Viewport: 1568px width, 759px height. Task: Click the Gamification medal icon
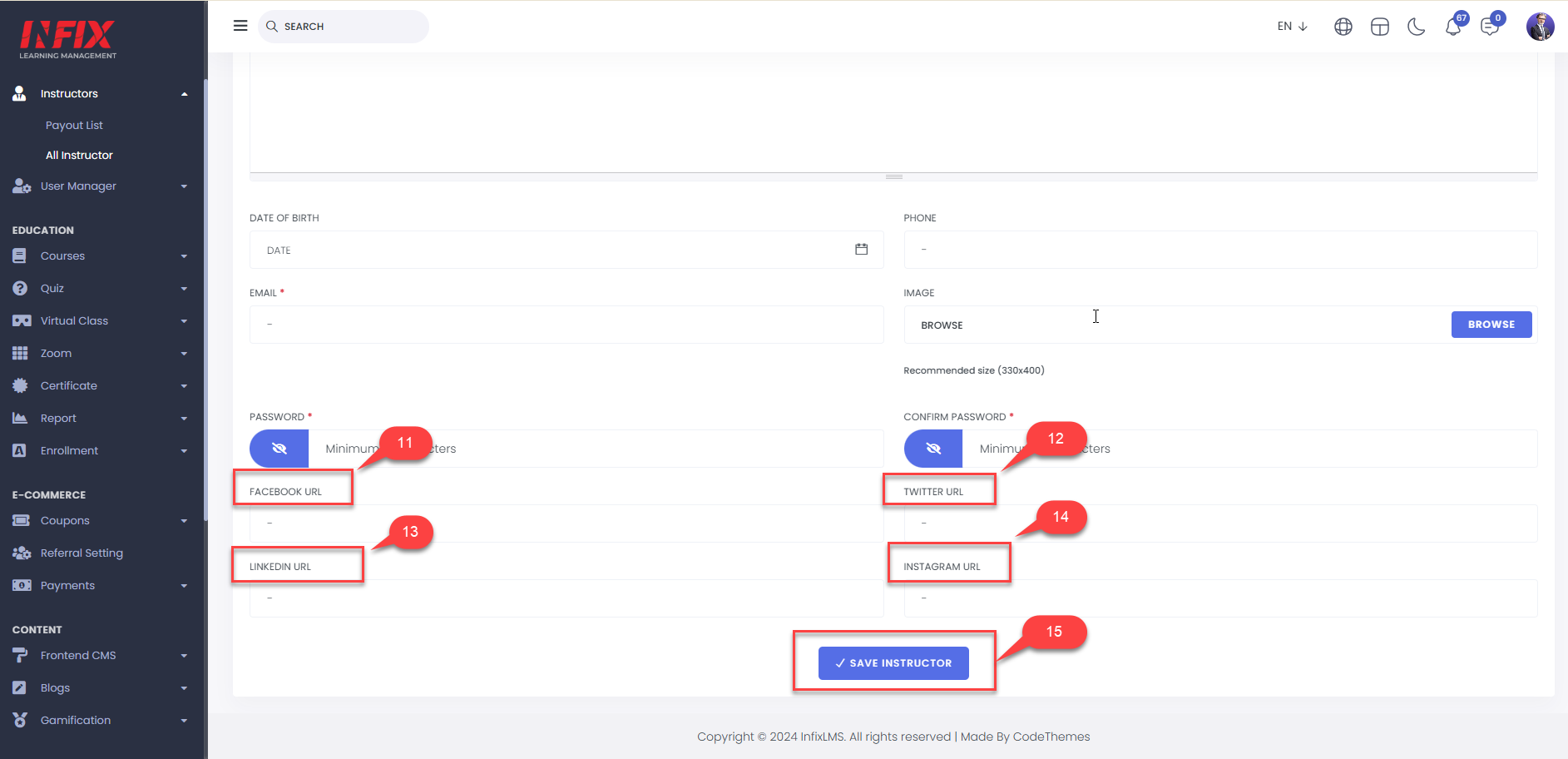(20, 720)
